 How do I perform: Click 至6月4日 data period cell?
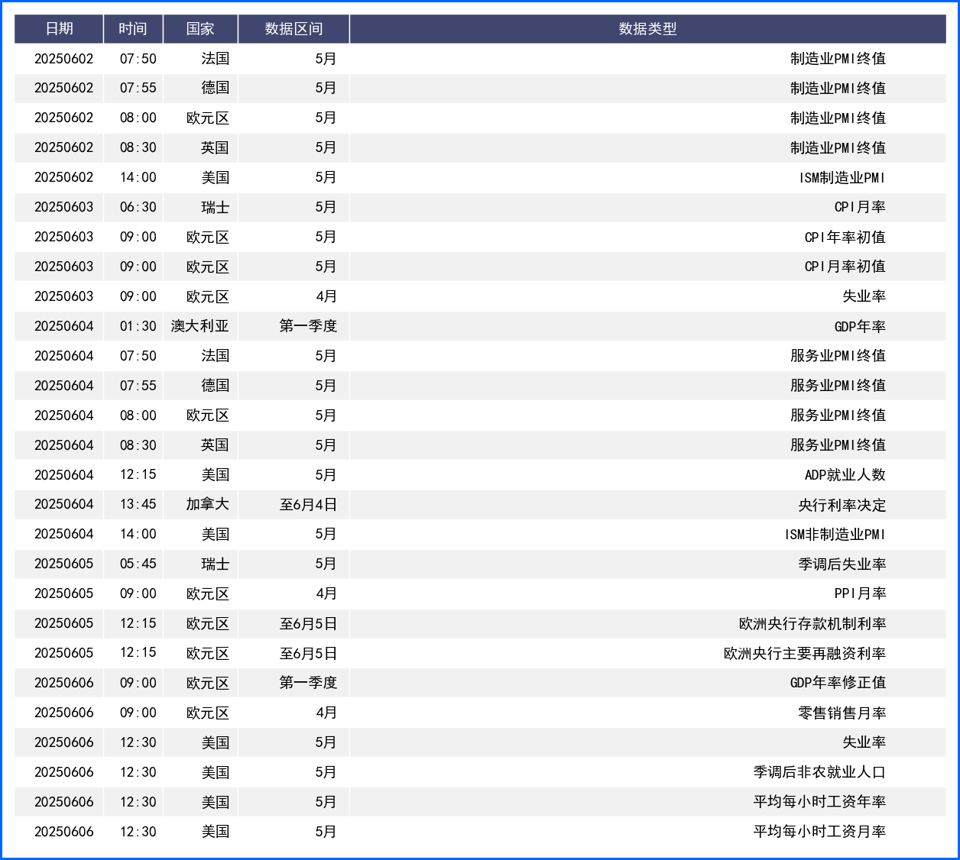tap(308, 504)
